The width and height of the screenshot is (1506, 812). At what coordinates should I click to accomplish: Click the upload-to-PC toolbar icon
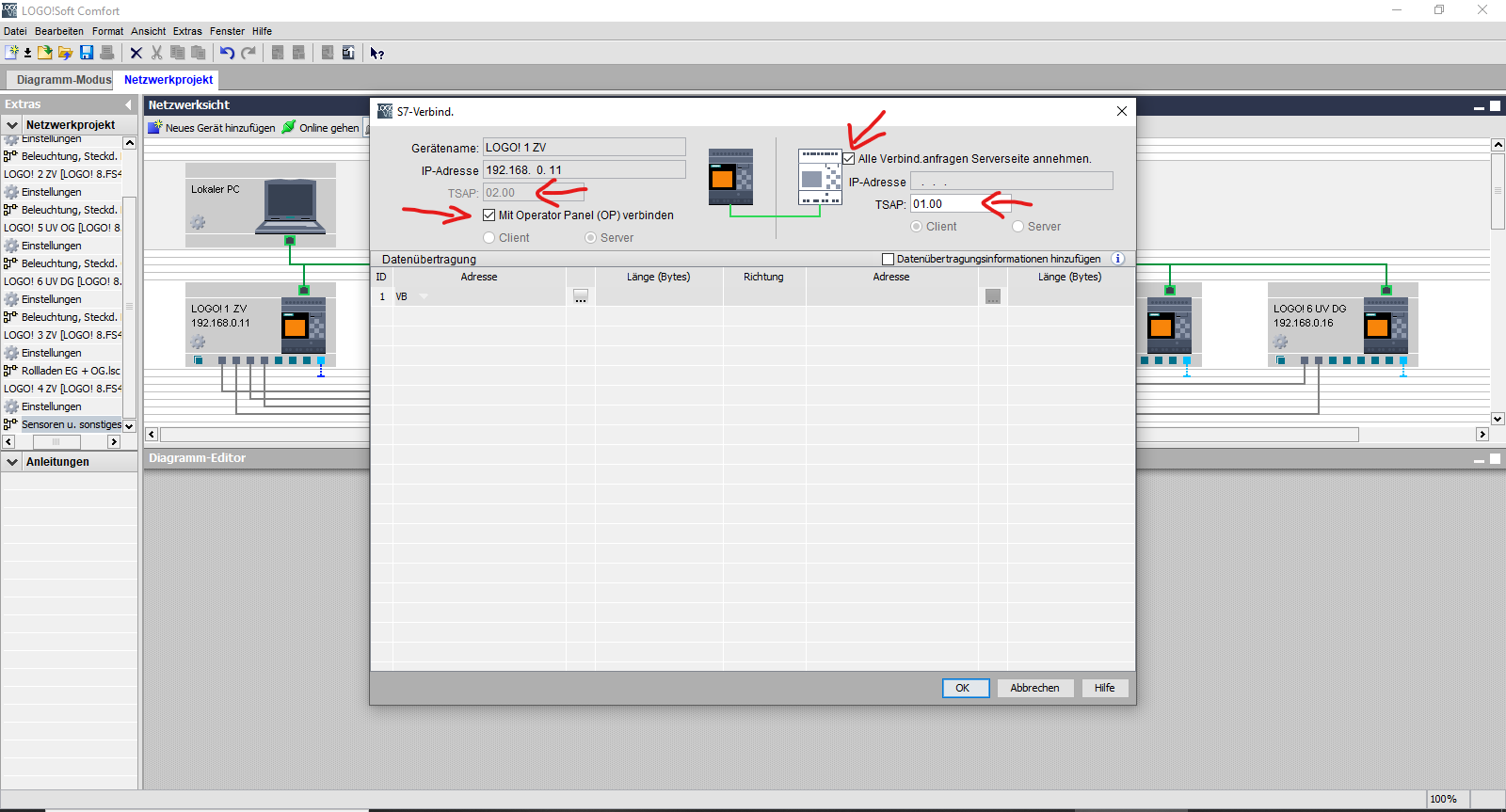click(x=348, y=53)
